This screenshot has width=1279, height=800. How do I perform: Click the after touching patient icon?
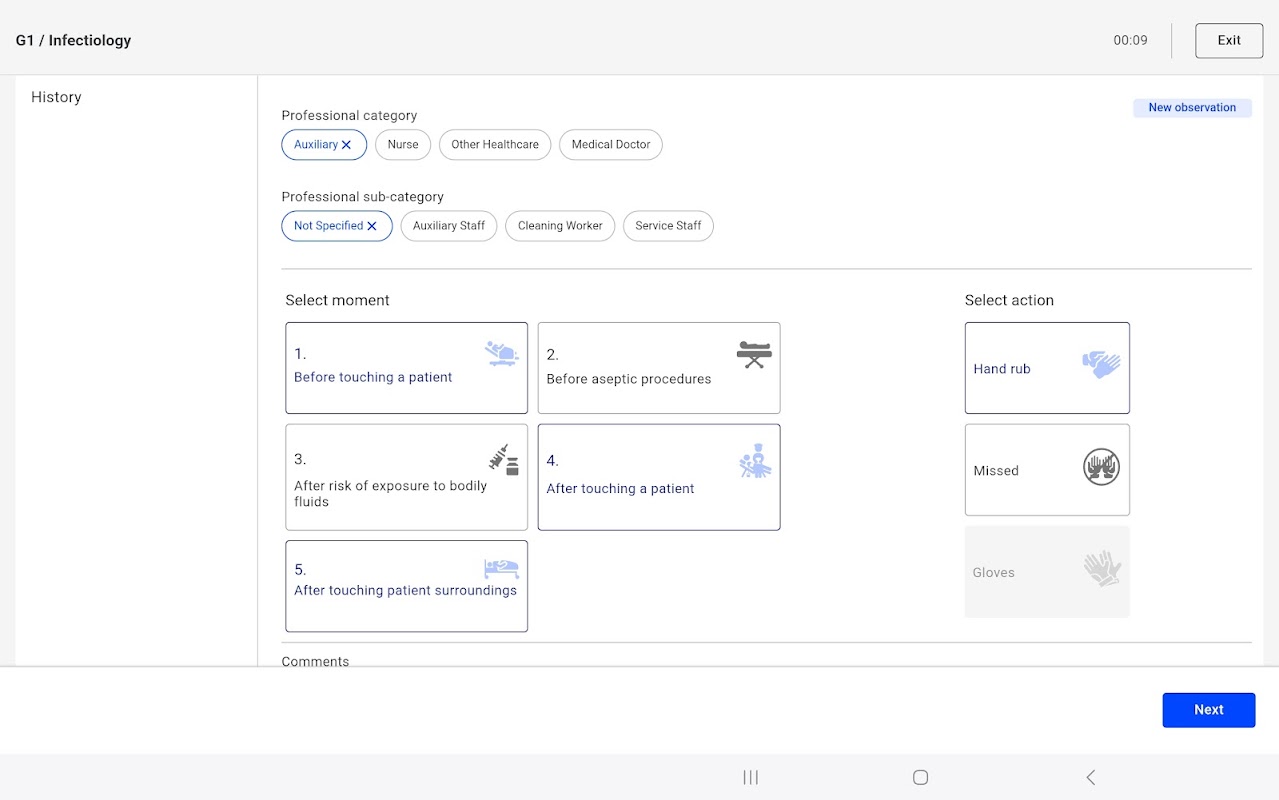[x=755, y=461]
